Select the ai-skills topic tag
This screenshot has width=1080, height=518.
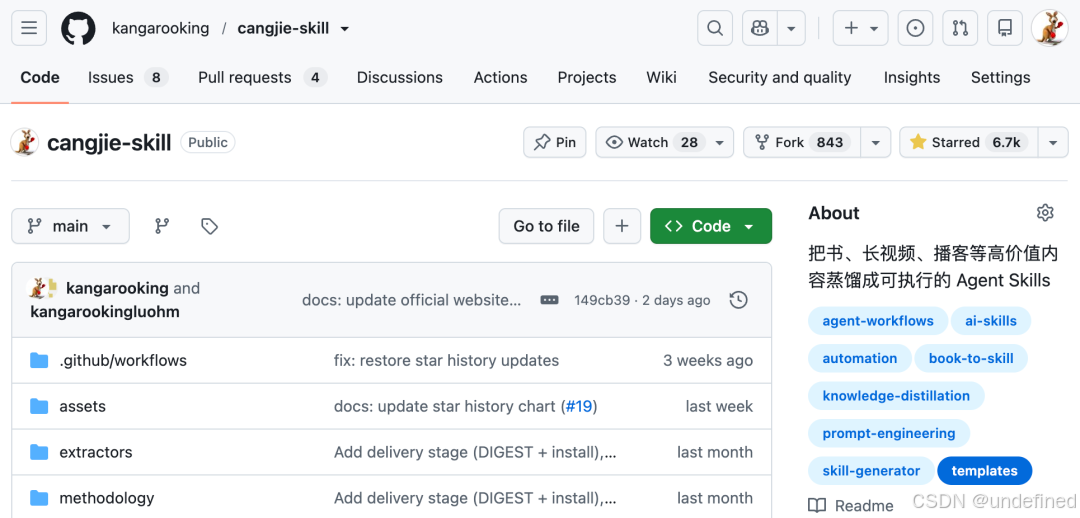click(990, 321)
